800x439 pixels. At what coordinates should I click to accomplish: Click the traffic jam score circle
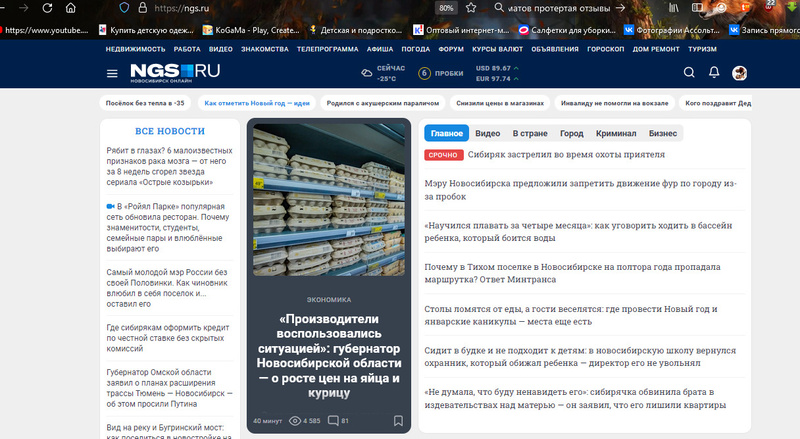(425, 73)
